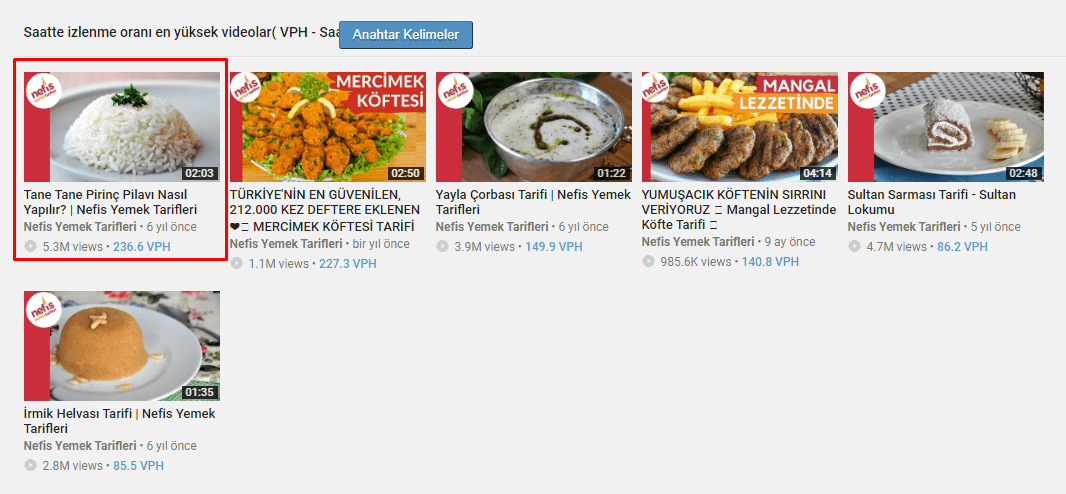Click the 236.6 VPH stat link
Image resolution: width=1066 pixels, height=494 pixels.
click(x=143, y=246)
